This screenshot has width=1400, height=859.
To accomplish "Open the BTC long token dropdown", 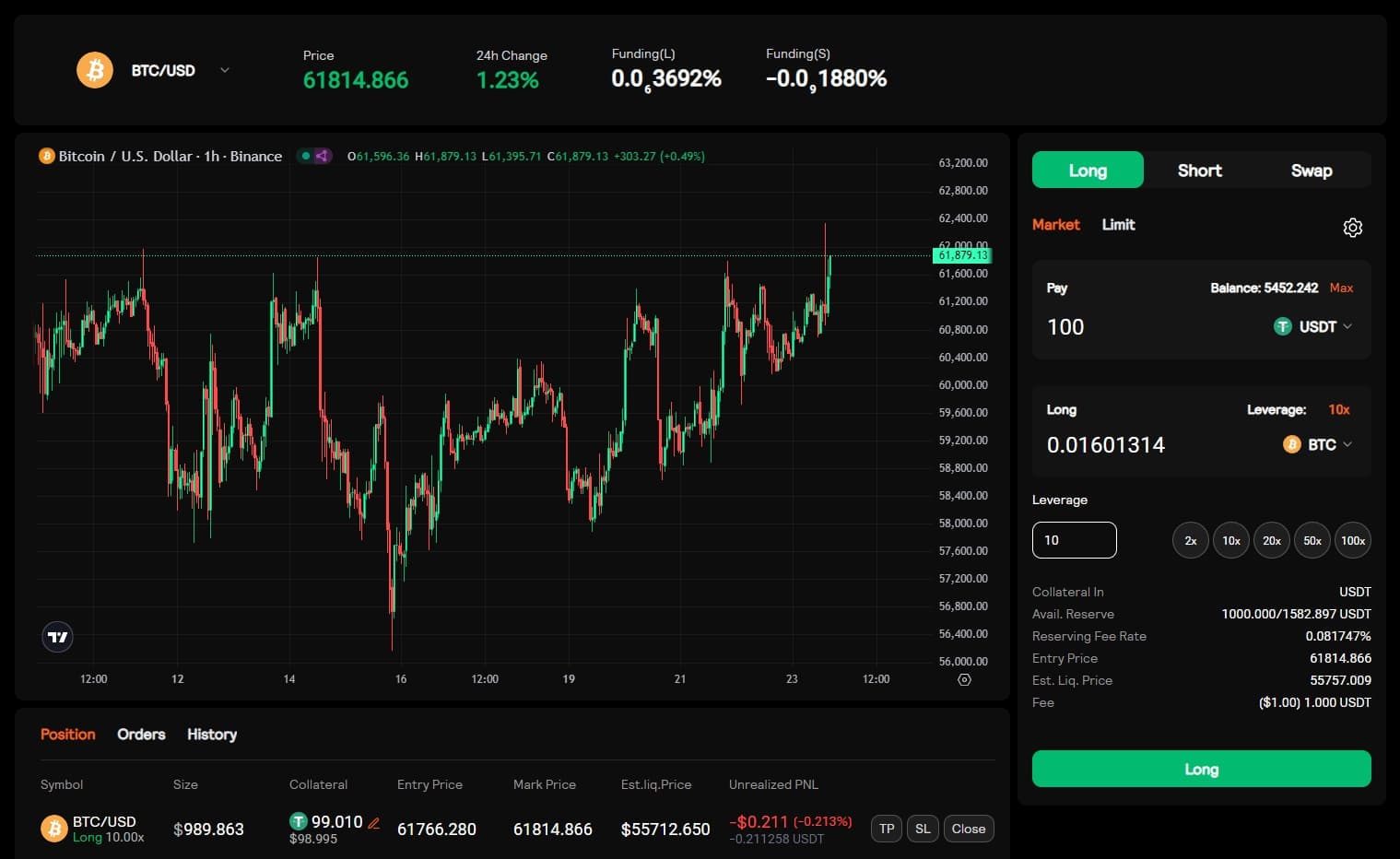I will click(x=1318, y=444).
